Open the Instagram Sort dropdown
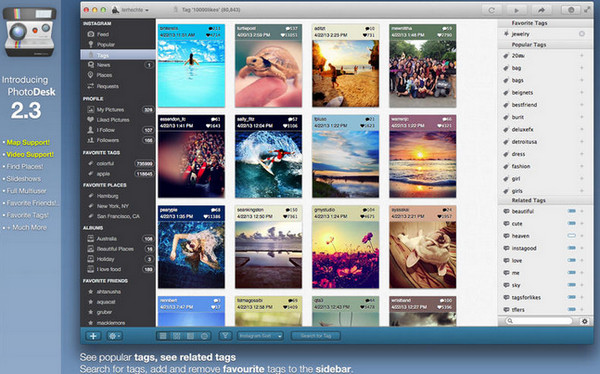 coord(260,336)
